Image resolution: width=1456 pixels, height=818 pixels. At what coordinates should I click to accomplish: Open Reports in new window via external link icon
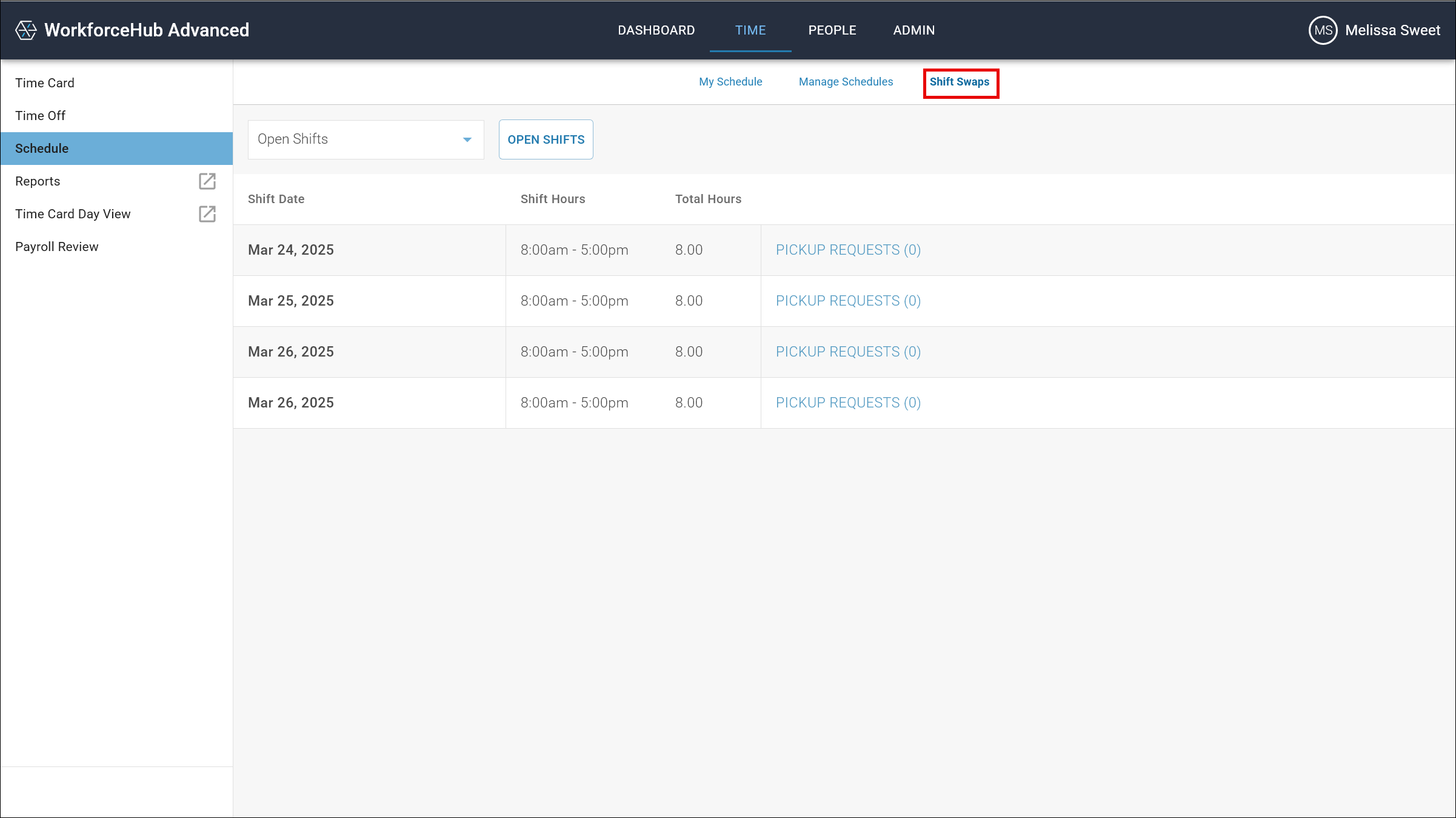tap(207, 181)
